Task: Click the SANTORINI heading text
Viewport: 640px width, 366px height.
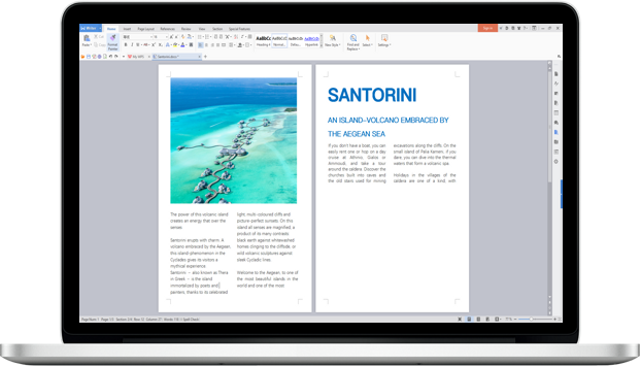Action: pos(372,95)
